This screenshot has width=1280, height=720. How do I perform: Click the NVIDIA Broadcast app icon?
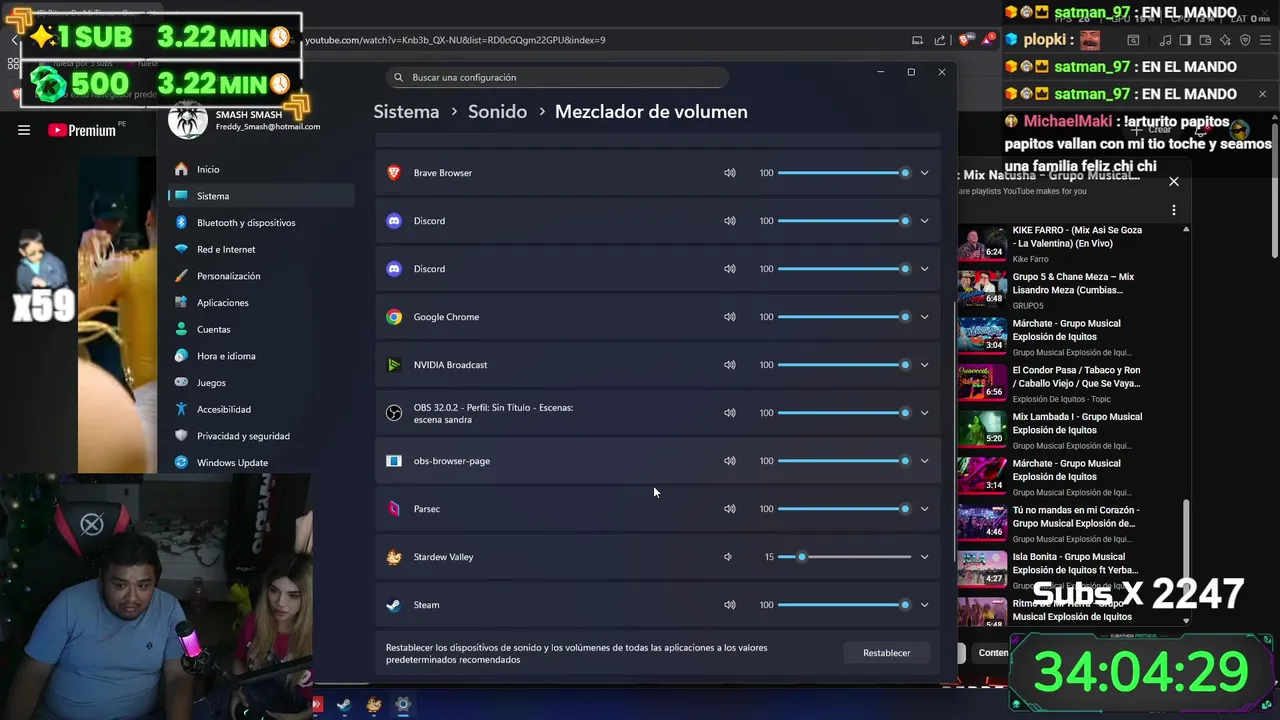(394, 365)
